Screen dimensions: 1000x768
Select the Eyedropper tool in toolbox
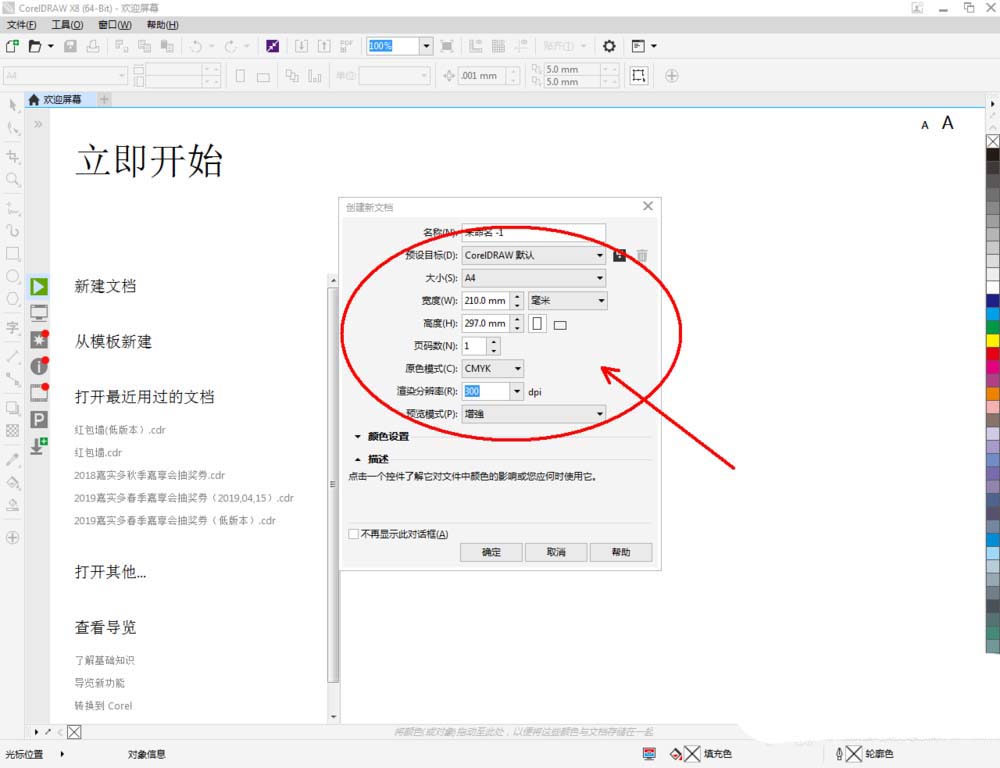click(13, 459)
